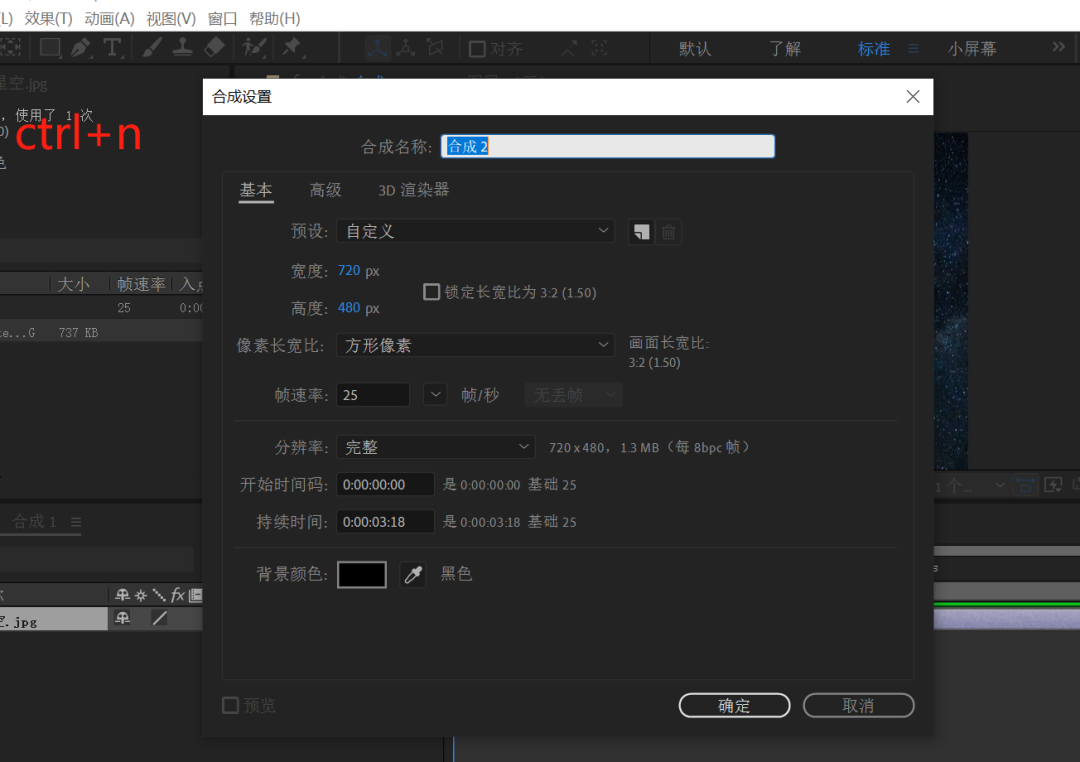Switch to the 高级 tab
Viewport: 1080px width, 762px height.
(x=325, y=190)
